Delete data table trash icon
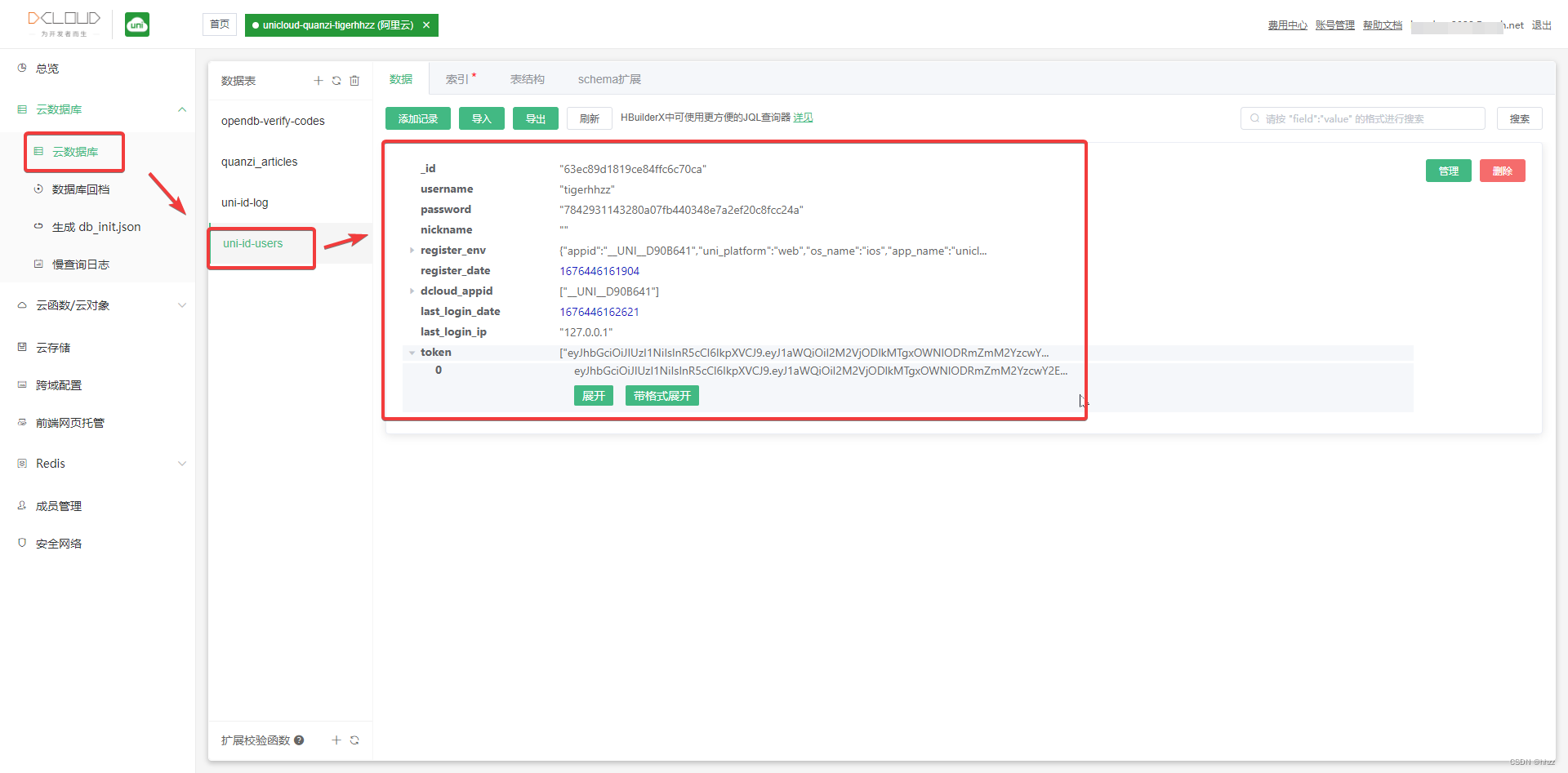This screenshot has width=1568, height=773. (x=354, y=81)
